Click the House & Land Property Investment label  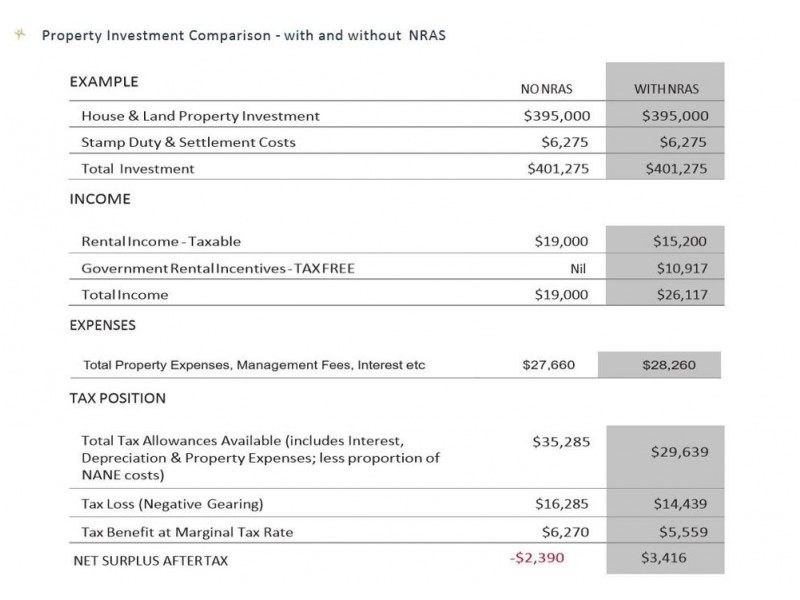click(x=200, y=116)
